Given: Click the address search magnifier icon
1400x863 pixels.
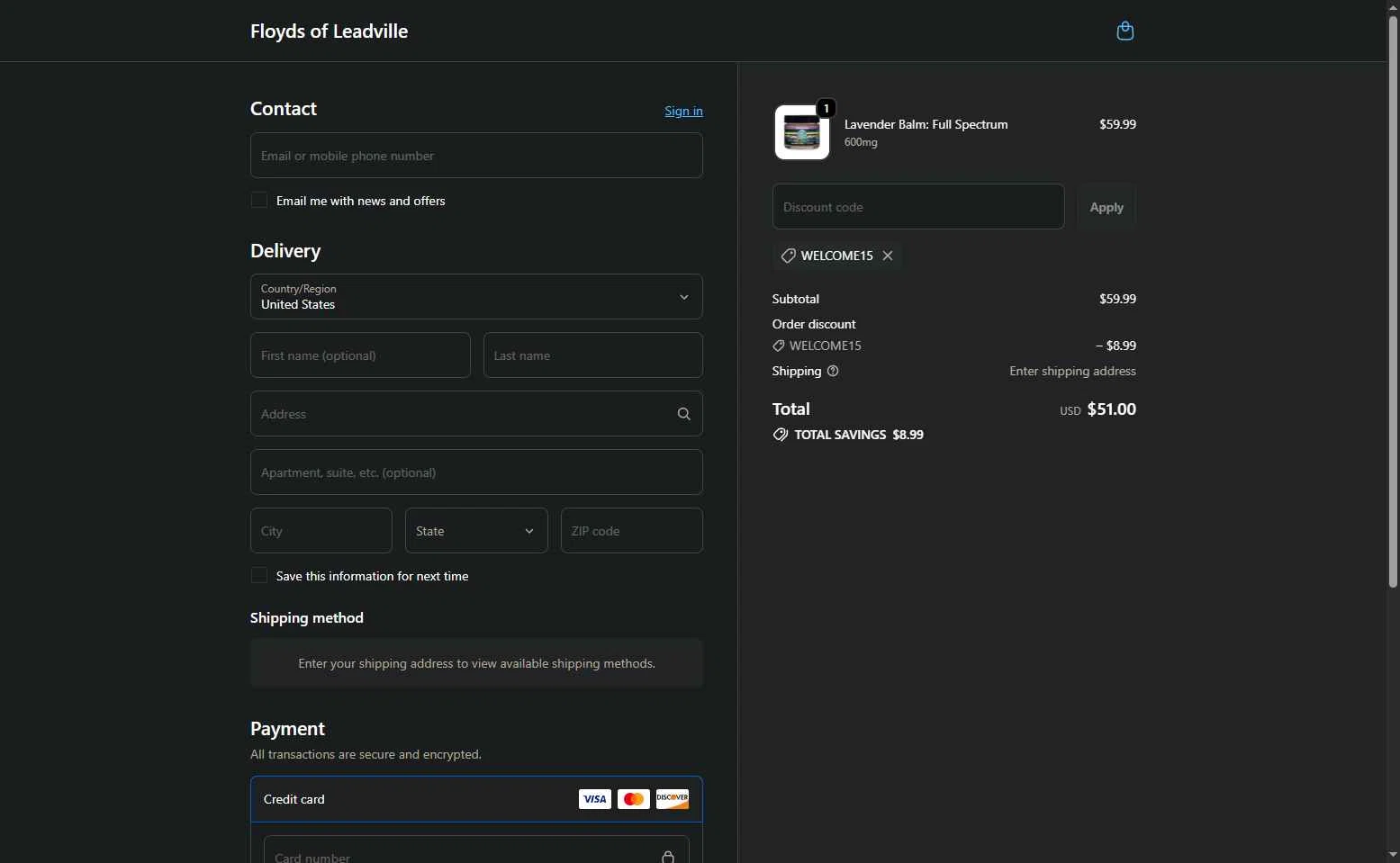Looking at the screenshot, I should coord(684,414).
